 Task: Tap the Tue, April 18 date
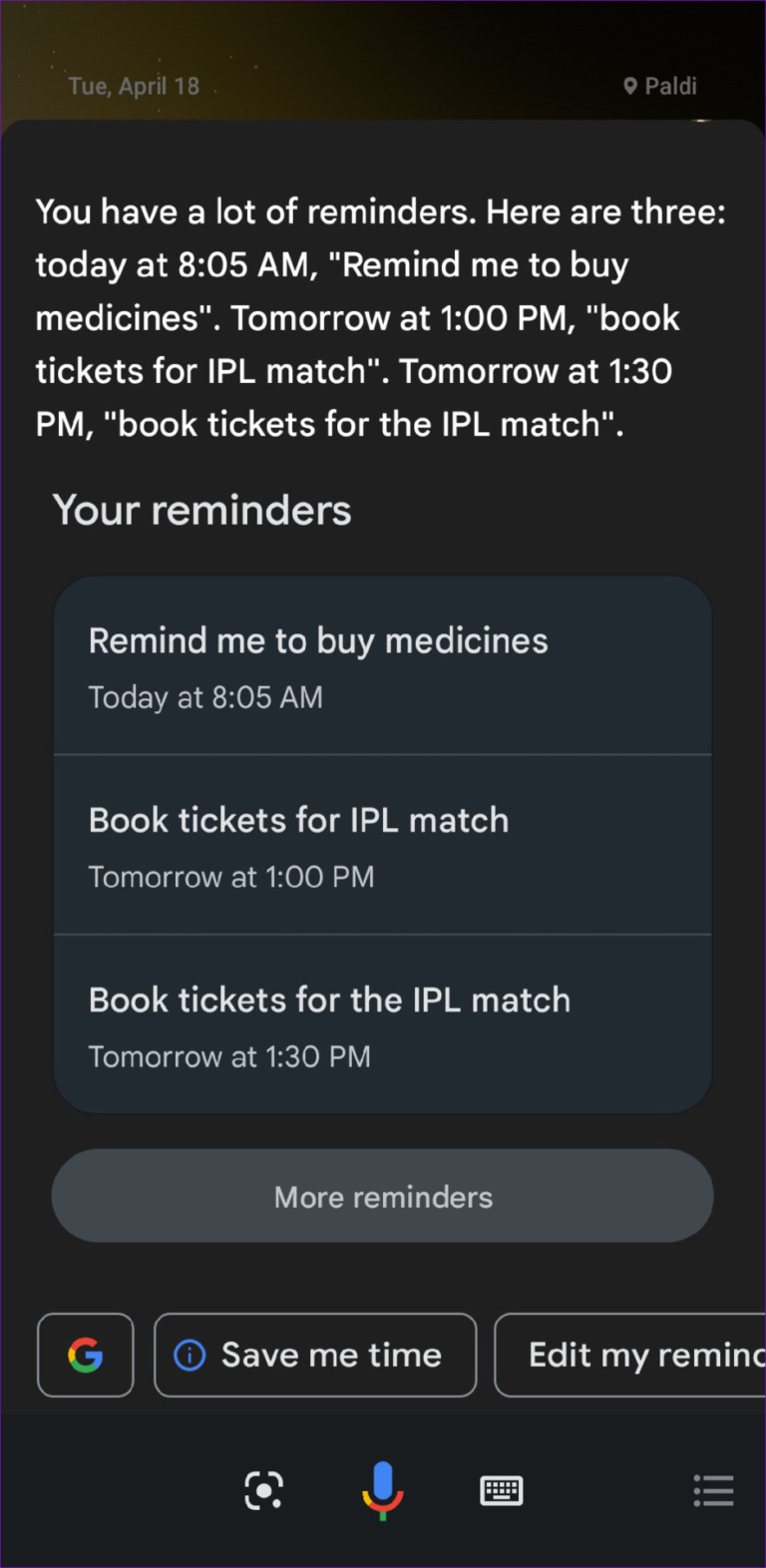click(135, 86)
